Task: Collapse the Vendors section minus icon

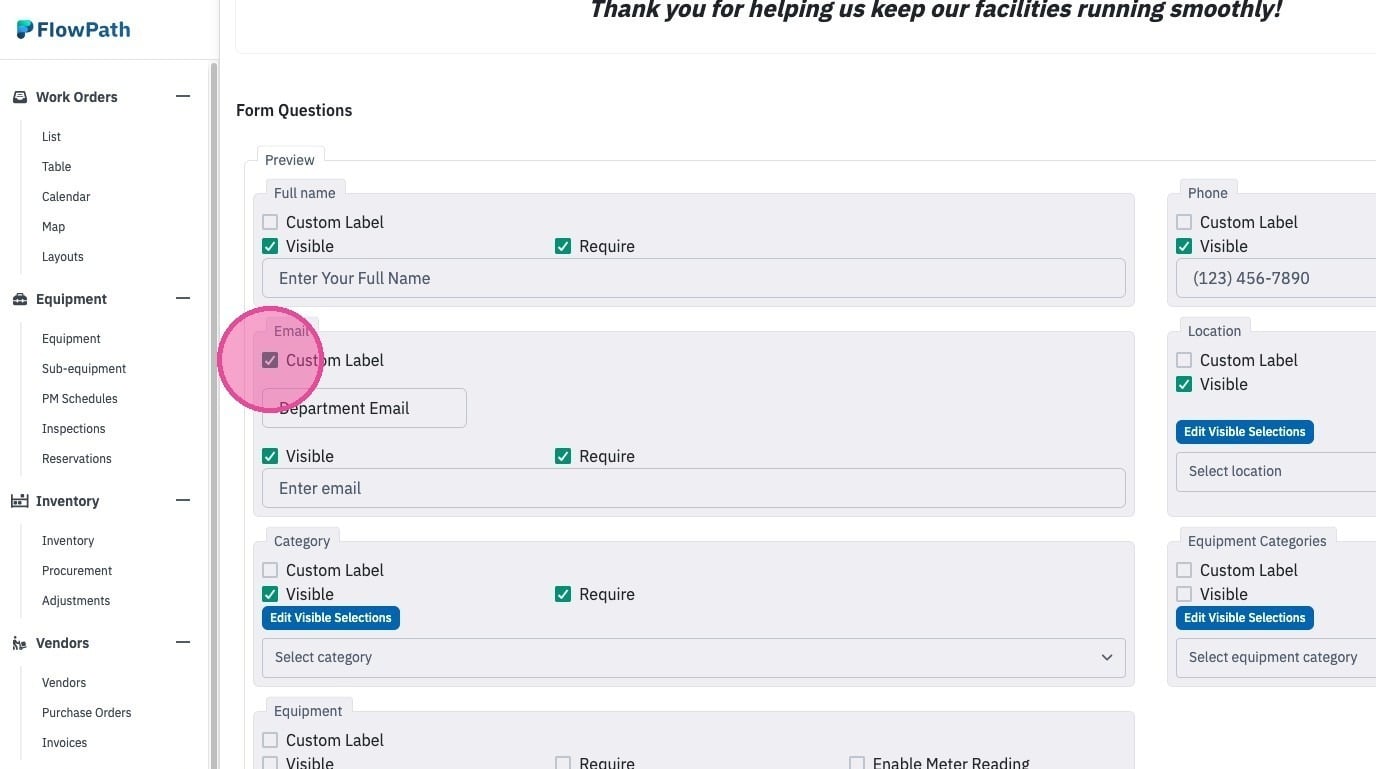Action: click(183, 642)
